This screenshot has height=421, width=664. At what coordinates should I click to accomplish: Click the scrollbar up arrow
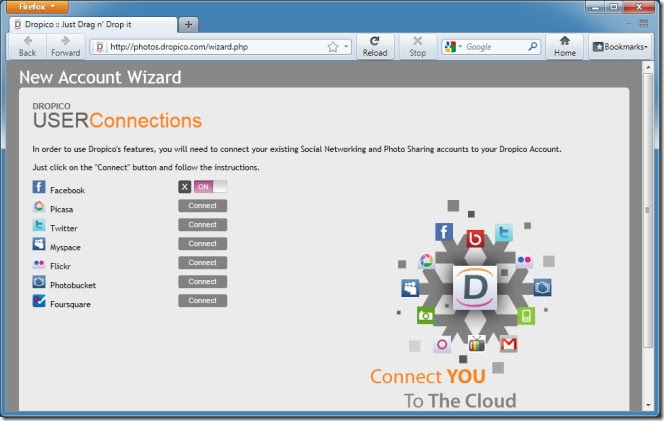[648, 67]
